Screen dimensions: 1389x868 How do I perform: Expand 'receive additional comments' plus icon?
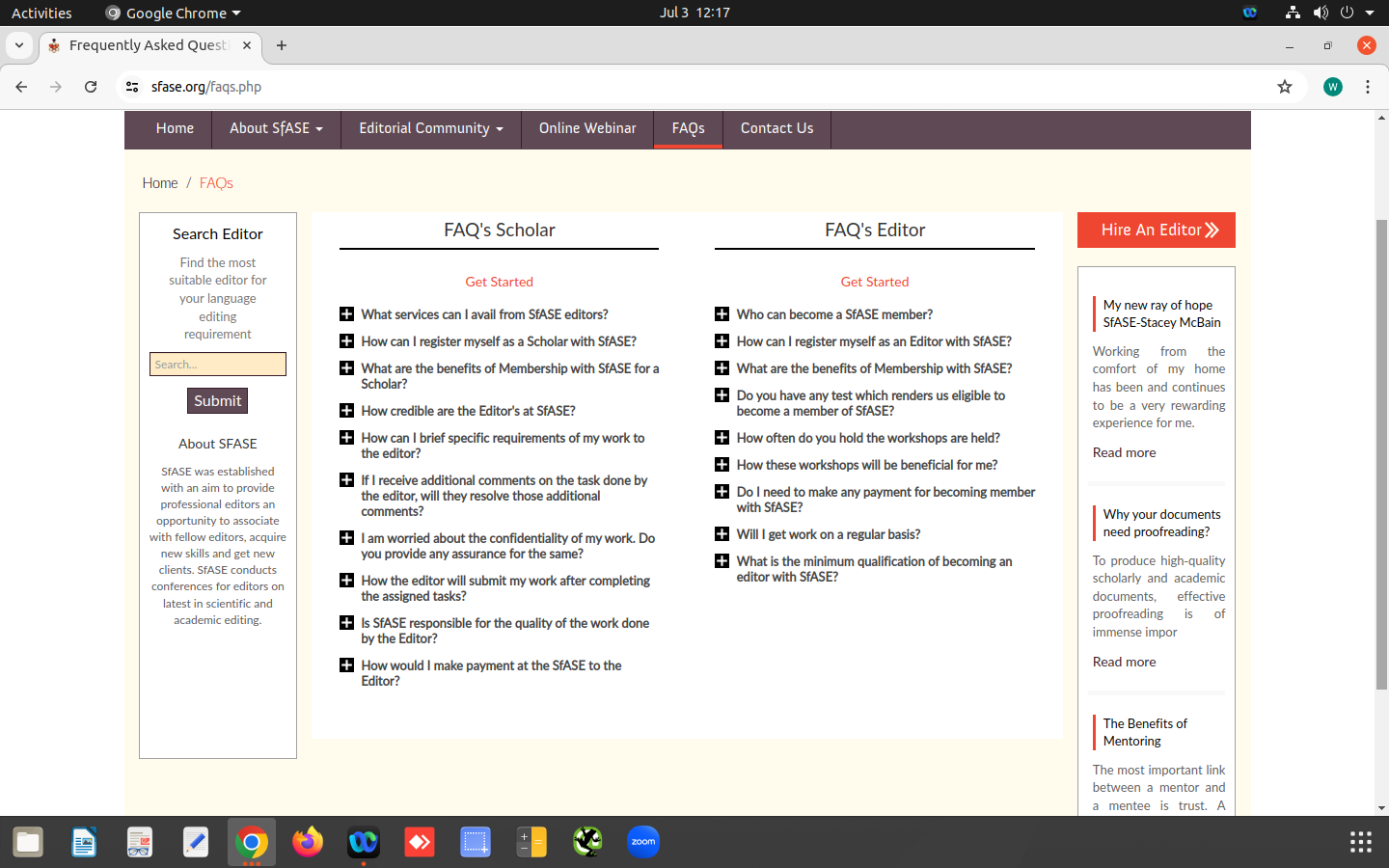point(347,480)
